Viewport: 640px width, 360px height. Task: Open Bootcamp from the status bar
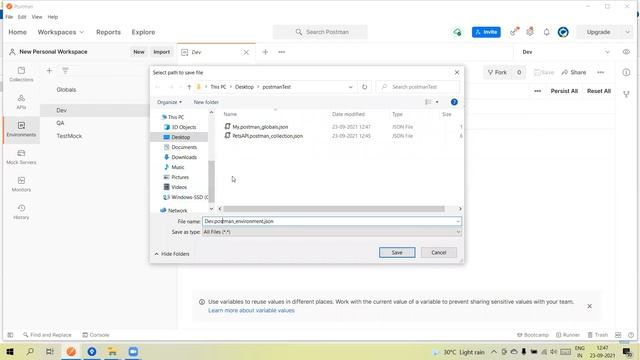pos(533,335)
